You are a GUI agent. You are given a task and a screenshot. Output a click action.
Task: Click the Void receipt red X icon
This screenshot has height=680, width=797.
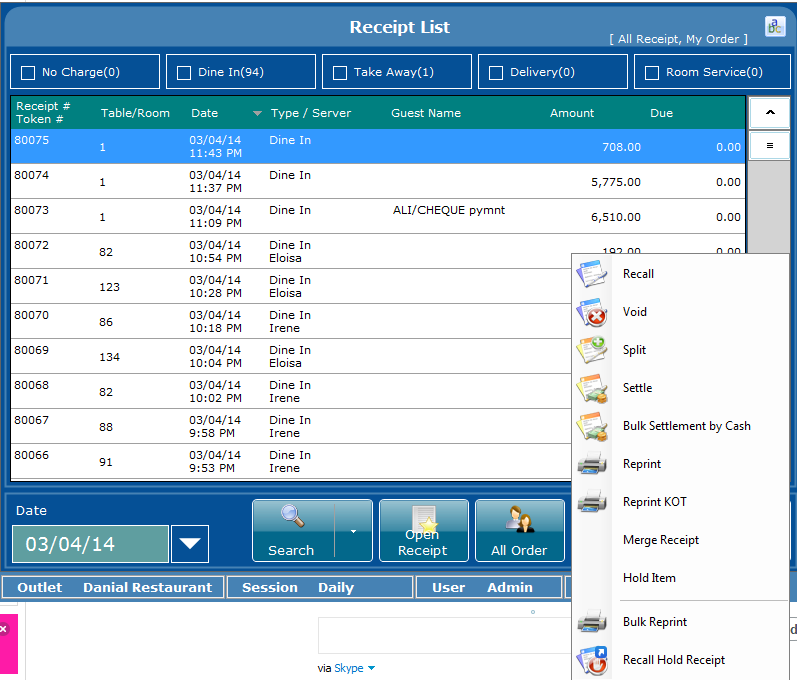pos(592,312)
